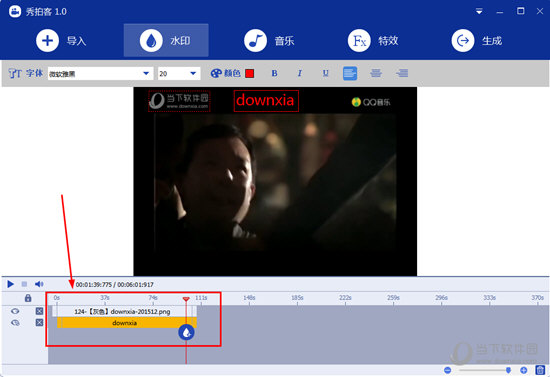This screenshot has width=550, height=377.
Task: Toggle visibility eye for downxia text track
Action: [15, 323]
